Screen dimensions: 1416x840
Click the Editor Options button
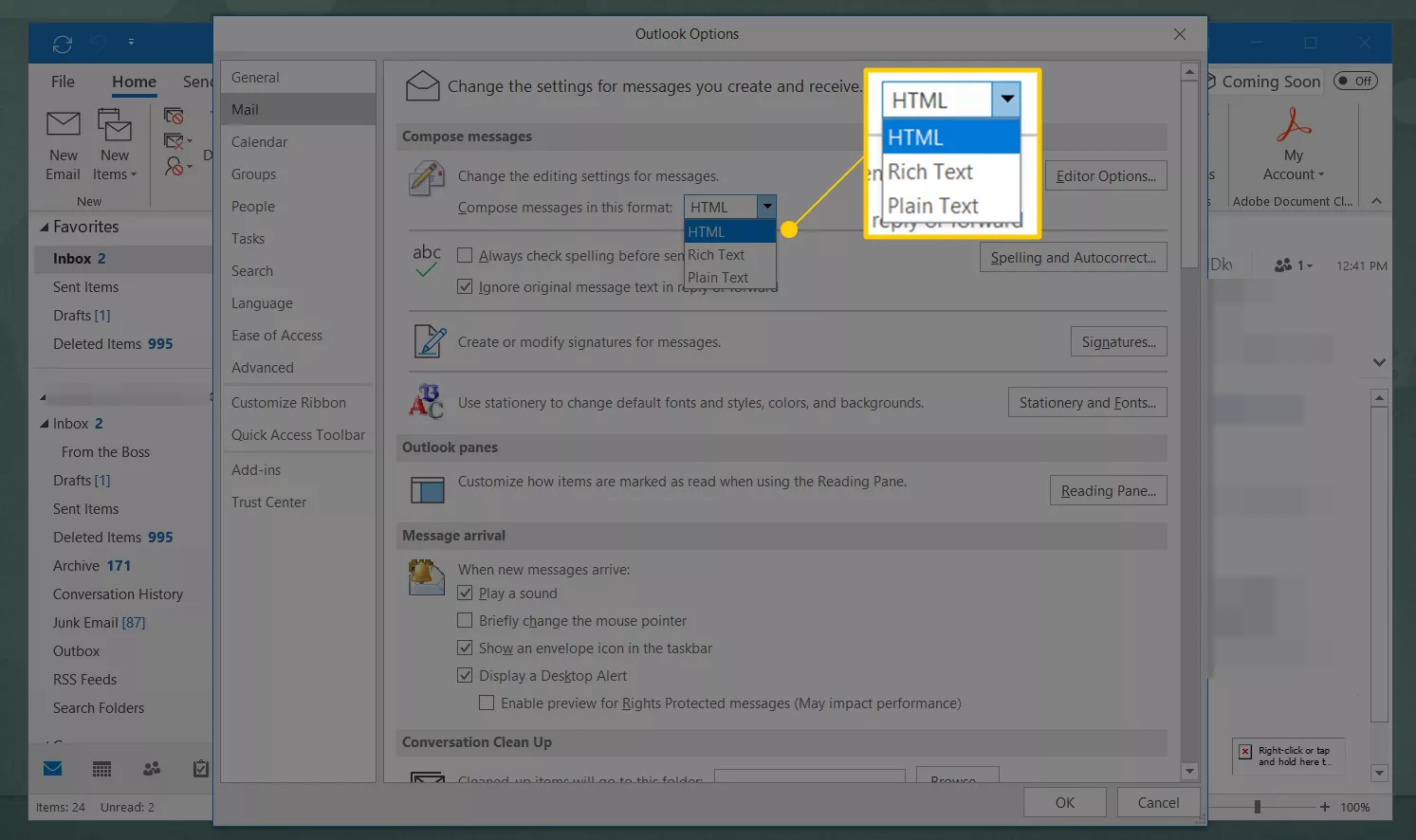coord(1106,175)
